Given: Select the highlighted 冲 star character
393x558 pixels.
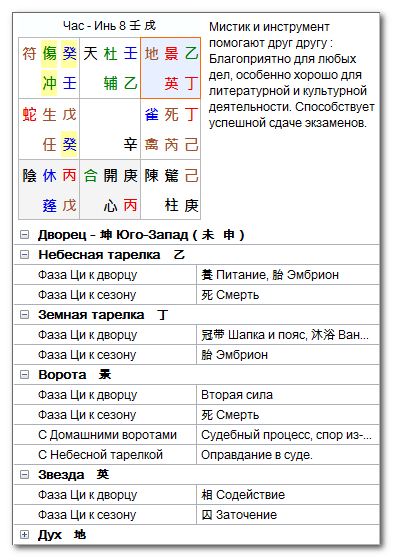Looking at the screenshot, I should point(49,83).
